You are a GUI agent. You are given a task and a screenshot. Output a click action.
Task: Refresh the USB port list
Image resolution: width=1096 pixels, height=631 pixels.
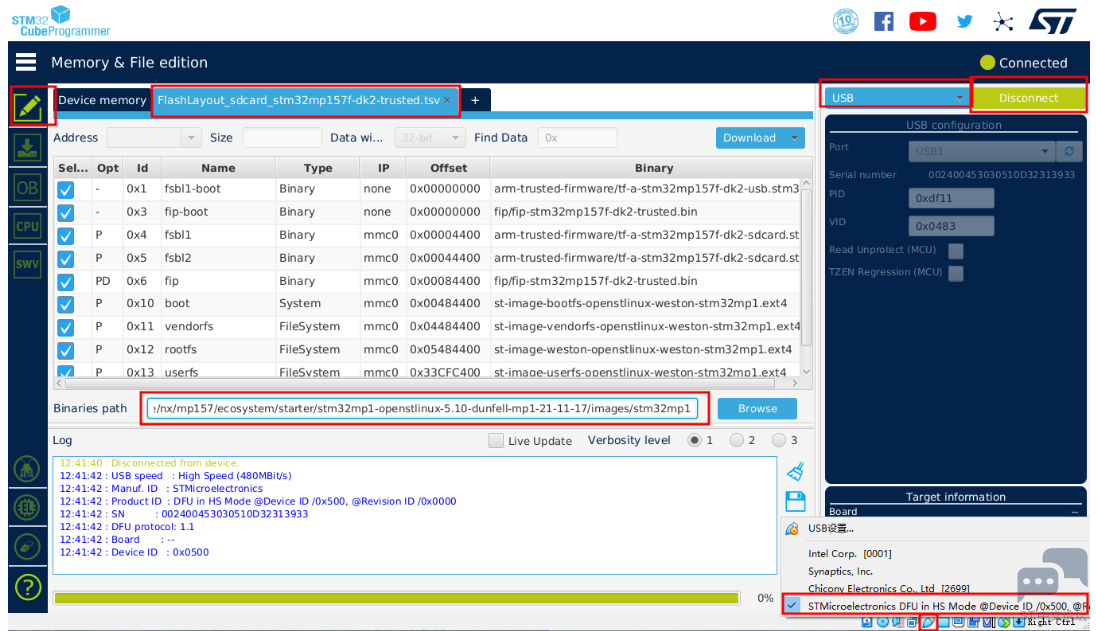click(x=1069, y=150)
